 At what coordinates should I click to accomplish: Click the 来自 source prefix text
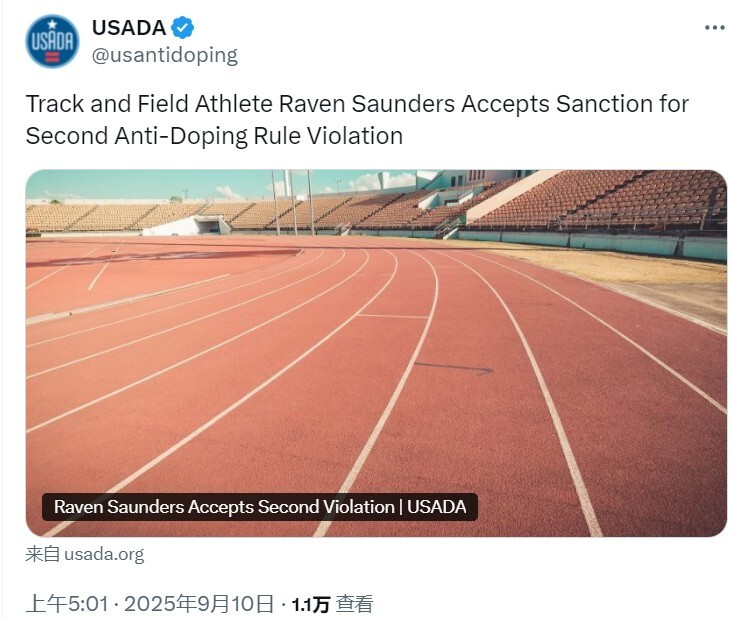(42, 554)
